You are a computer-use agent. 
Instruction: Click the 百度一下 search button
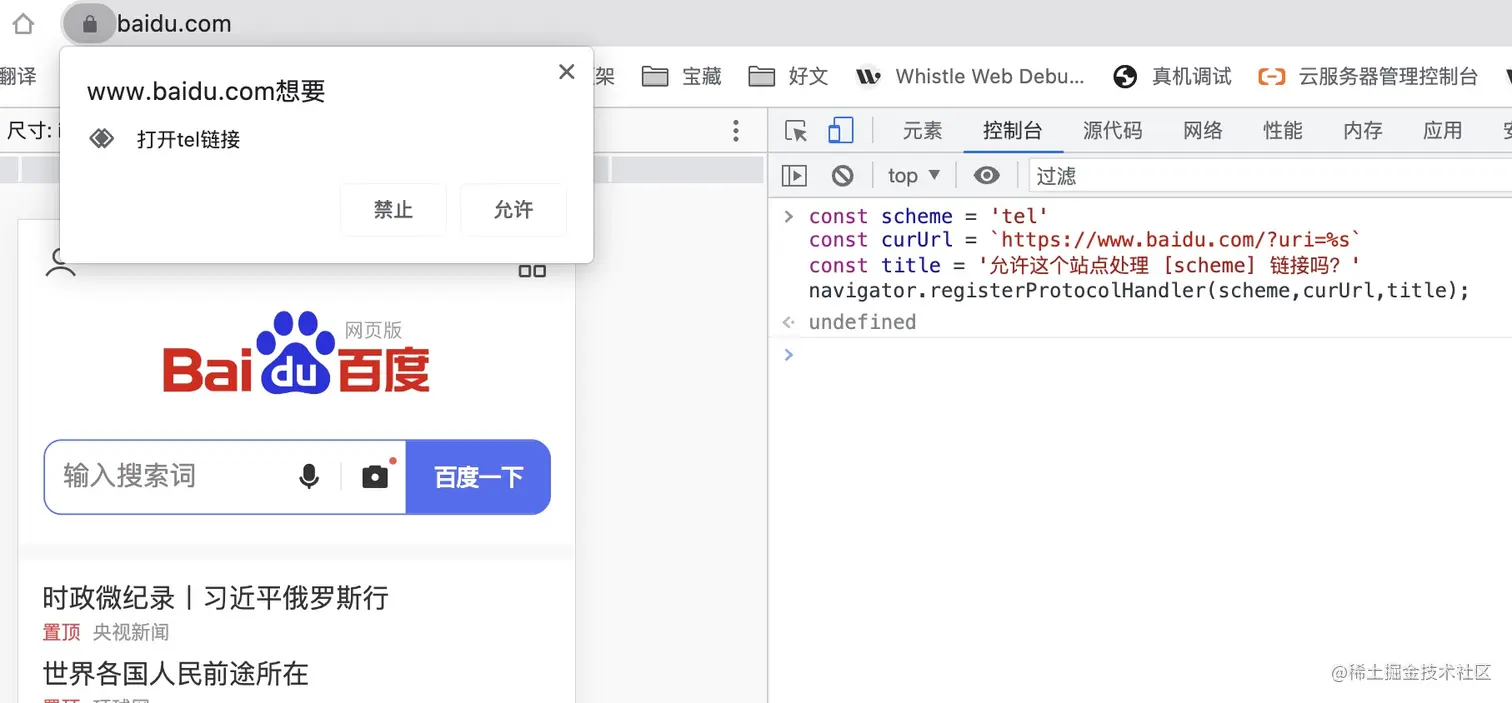tap(478, 477)
